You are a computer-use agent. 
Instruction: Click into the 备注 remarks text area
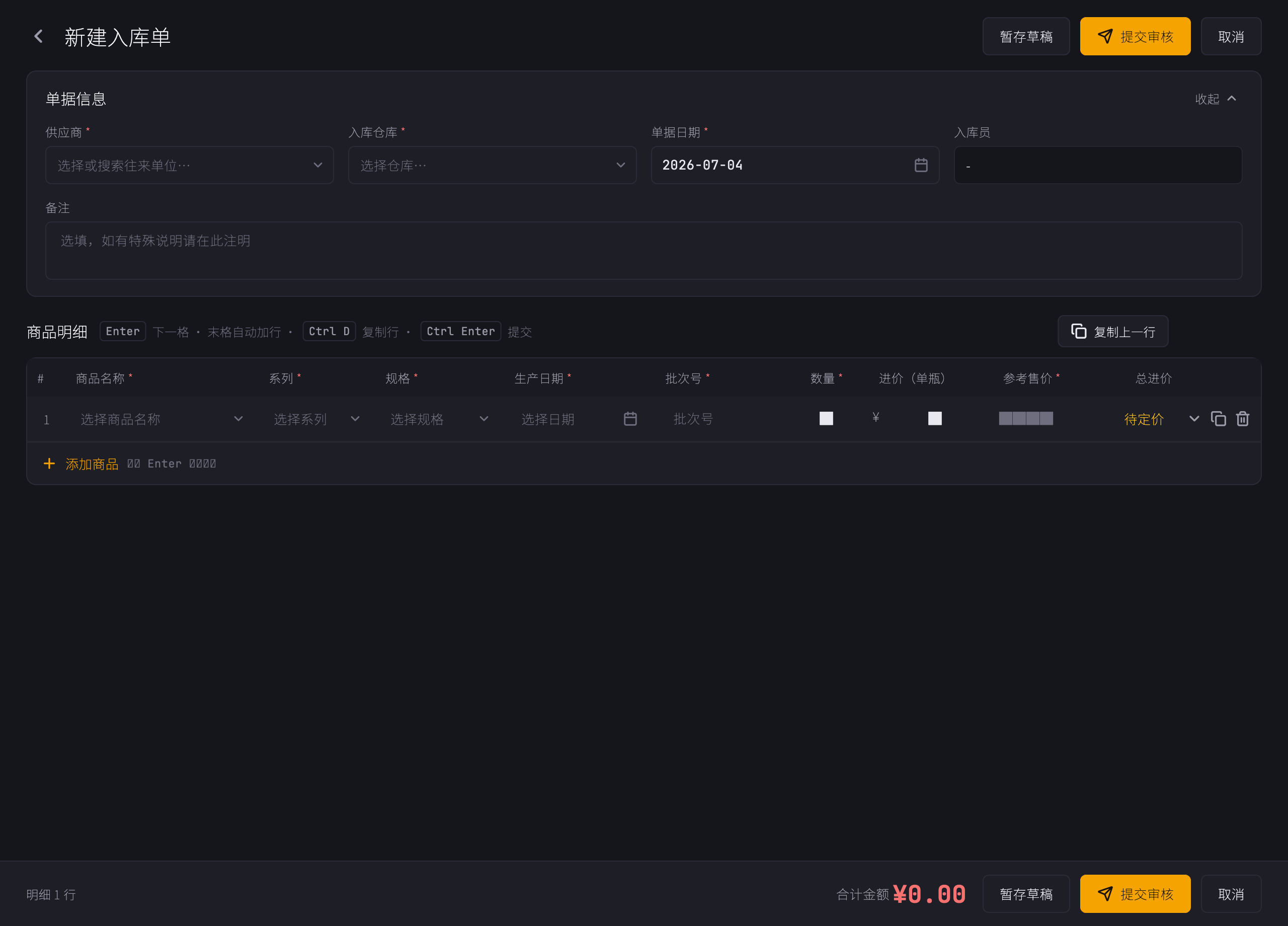[643, 251]
